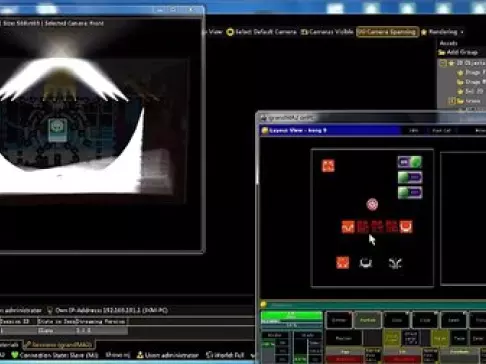Open the View menu

[215, 32]
